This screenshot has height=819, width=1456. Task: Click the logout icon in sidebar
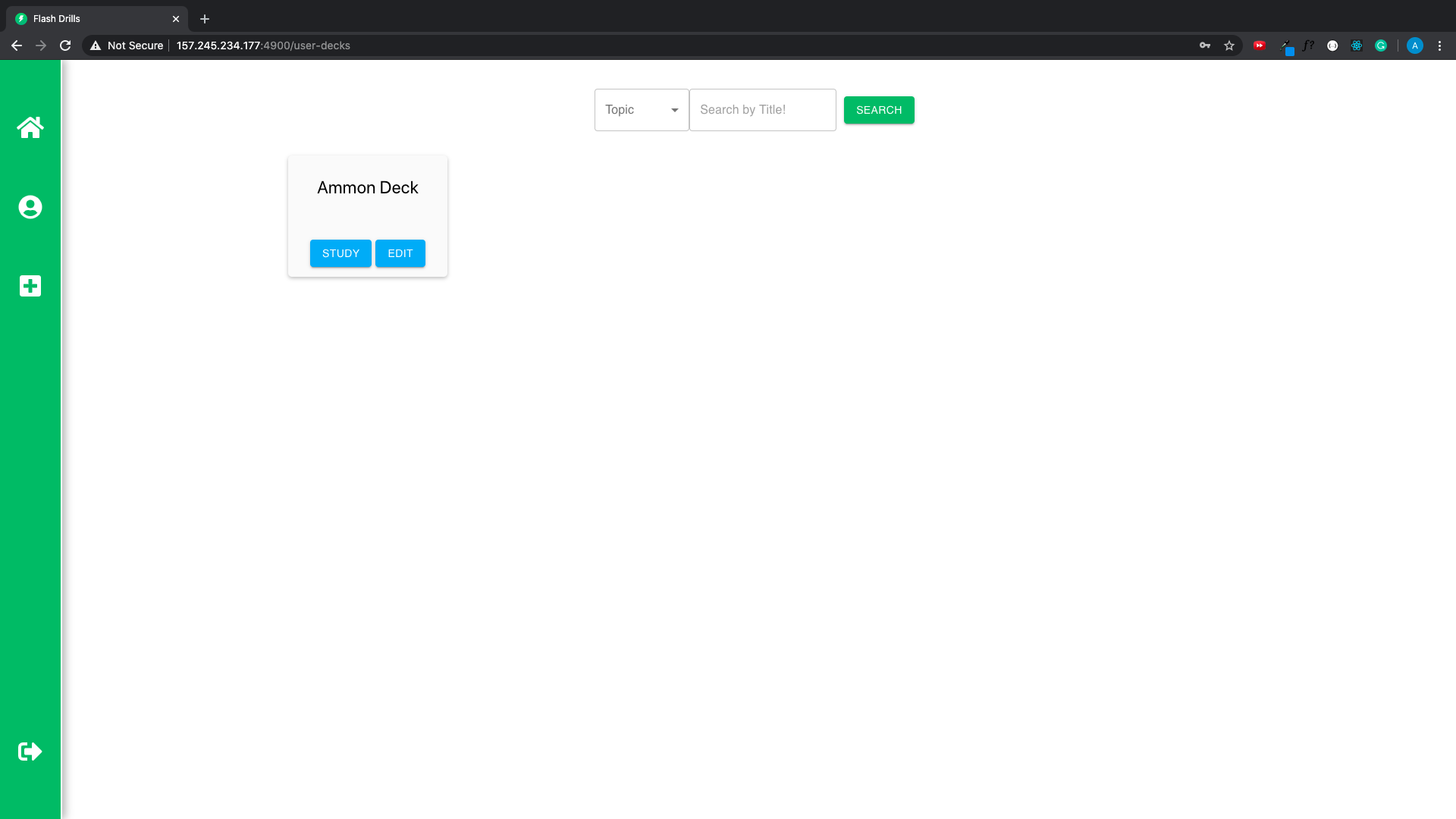[x=30, y=752]
